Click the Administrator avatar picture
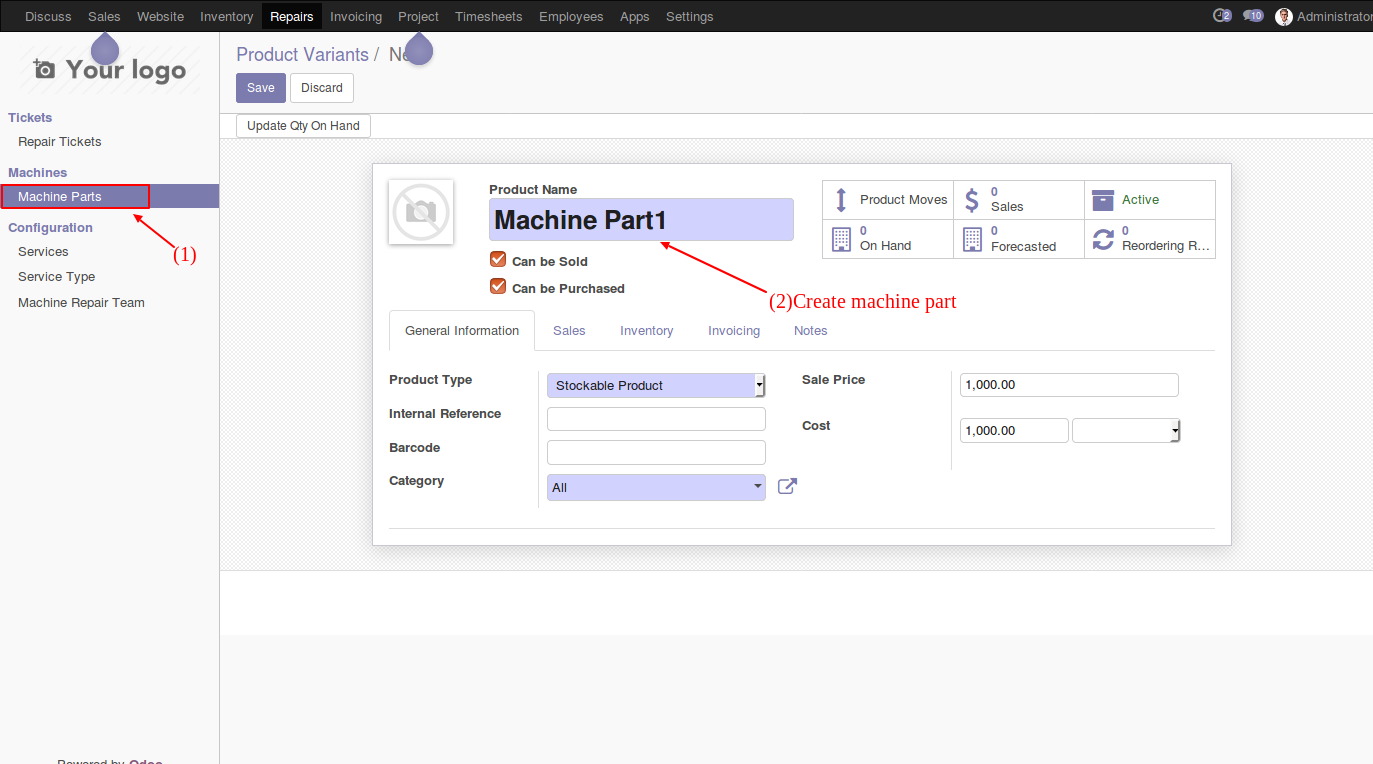The image size is (1373, 764). (x=1284, y=16)
